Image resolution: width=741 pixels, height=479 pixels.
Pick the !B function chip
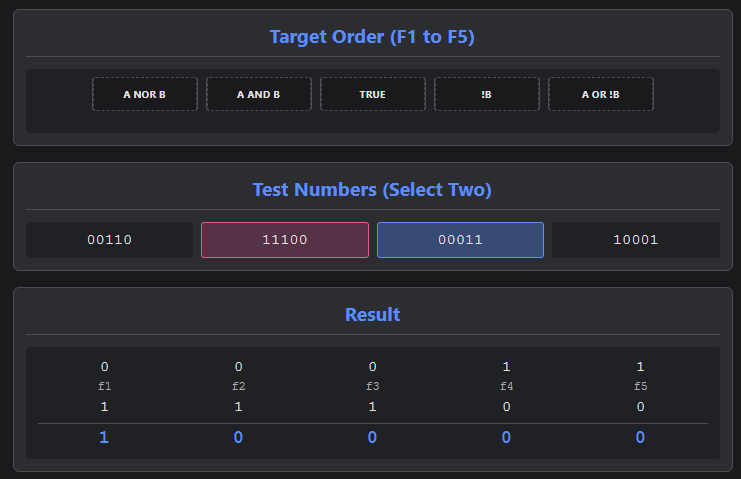point(487,95)
